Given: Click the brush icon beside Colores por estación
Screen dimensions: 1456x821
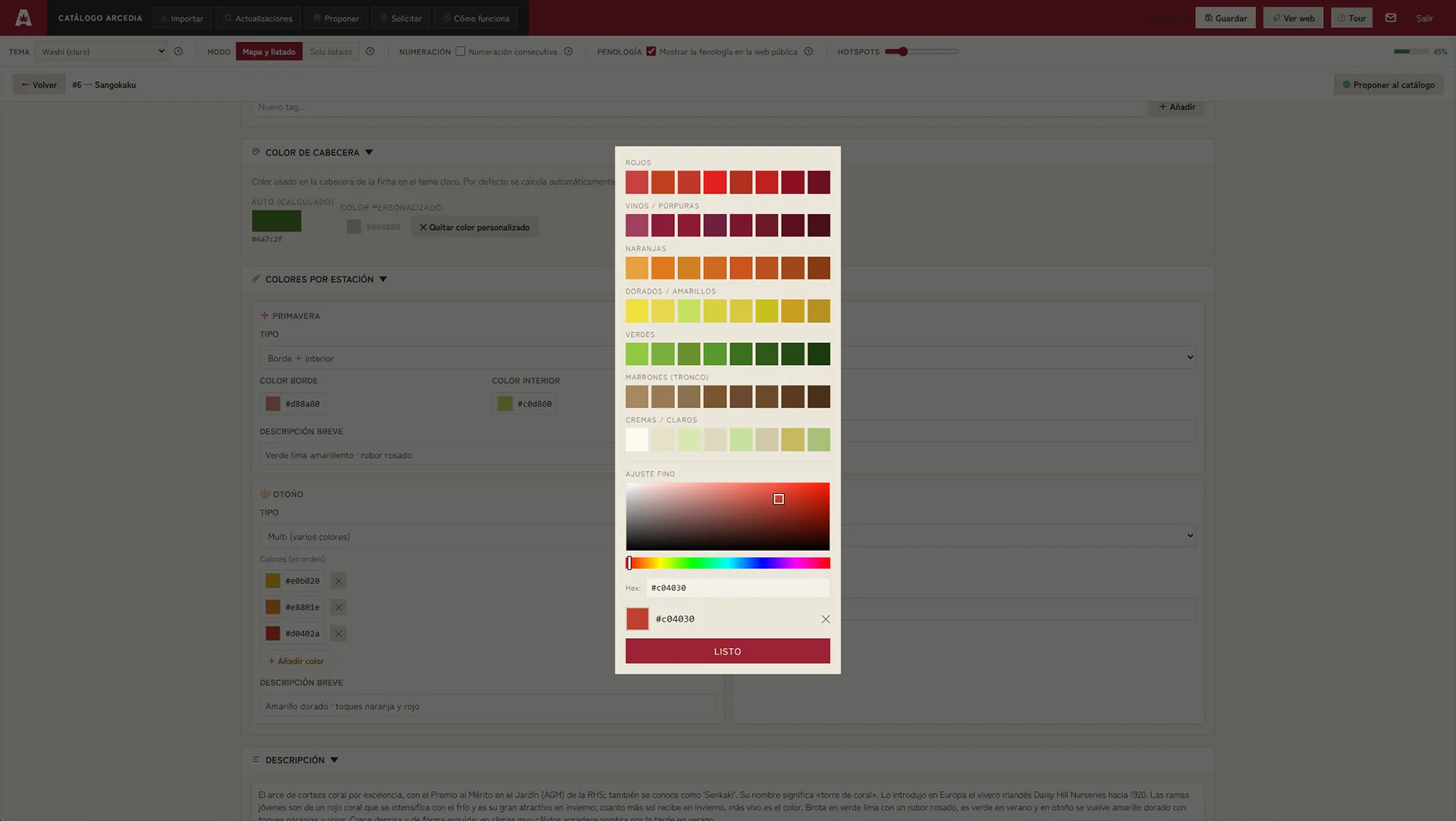Looking at the screenshot, I should tap(256, 278).
